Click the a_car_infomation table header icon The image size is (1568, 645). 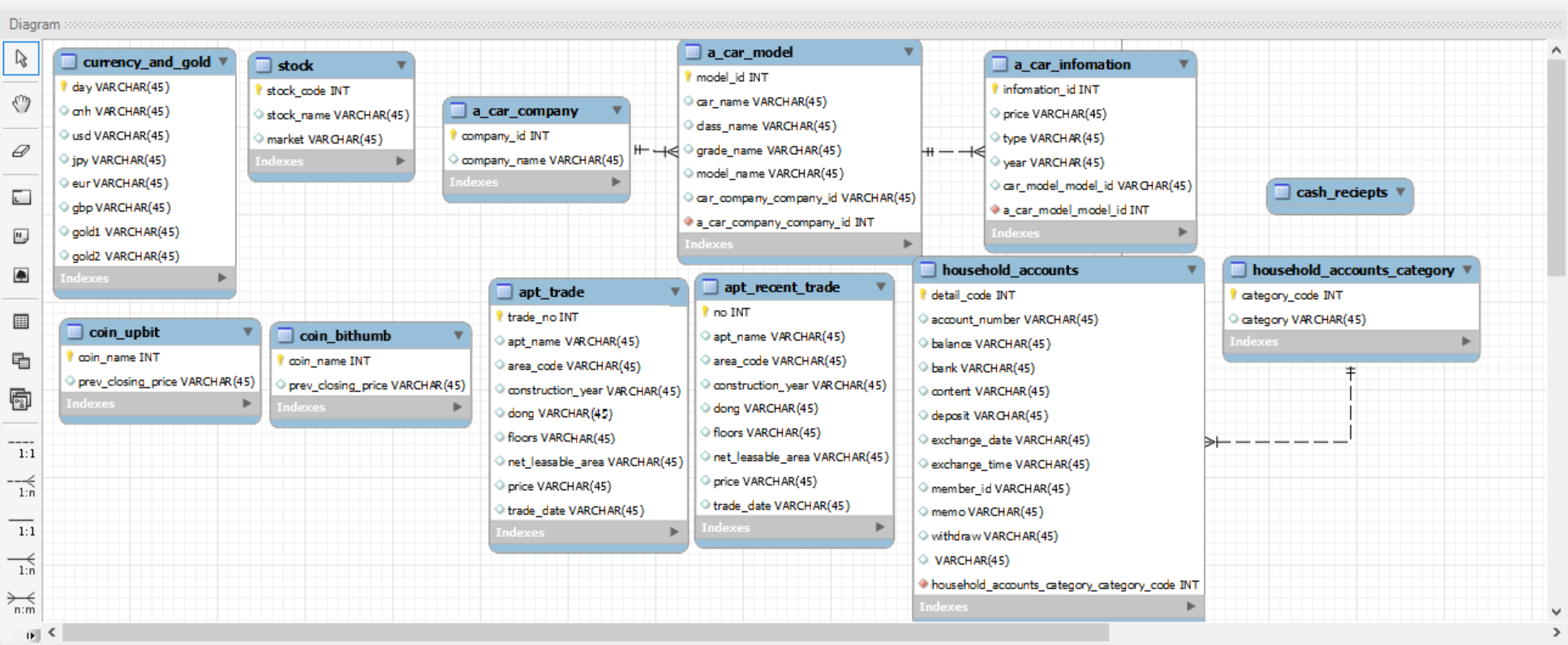click(x=999, y=64)
